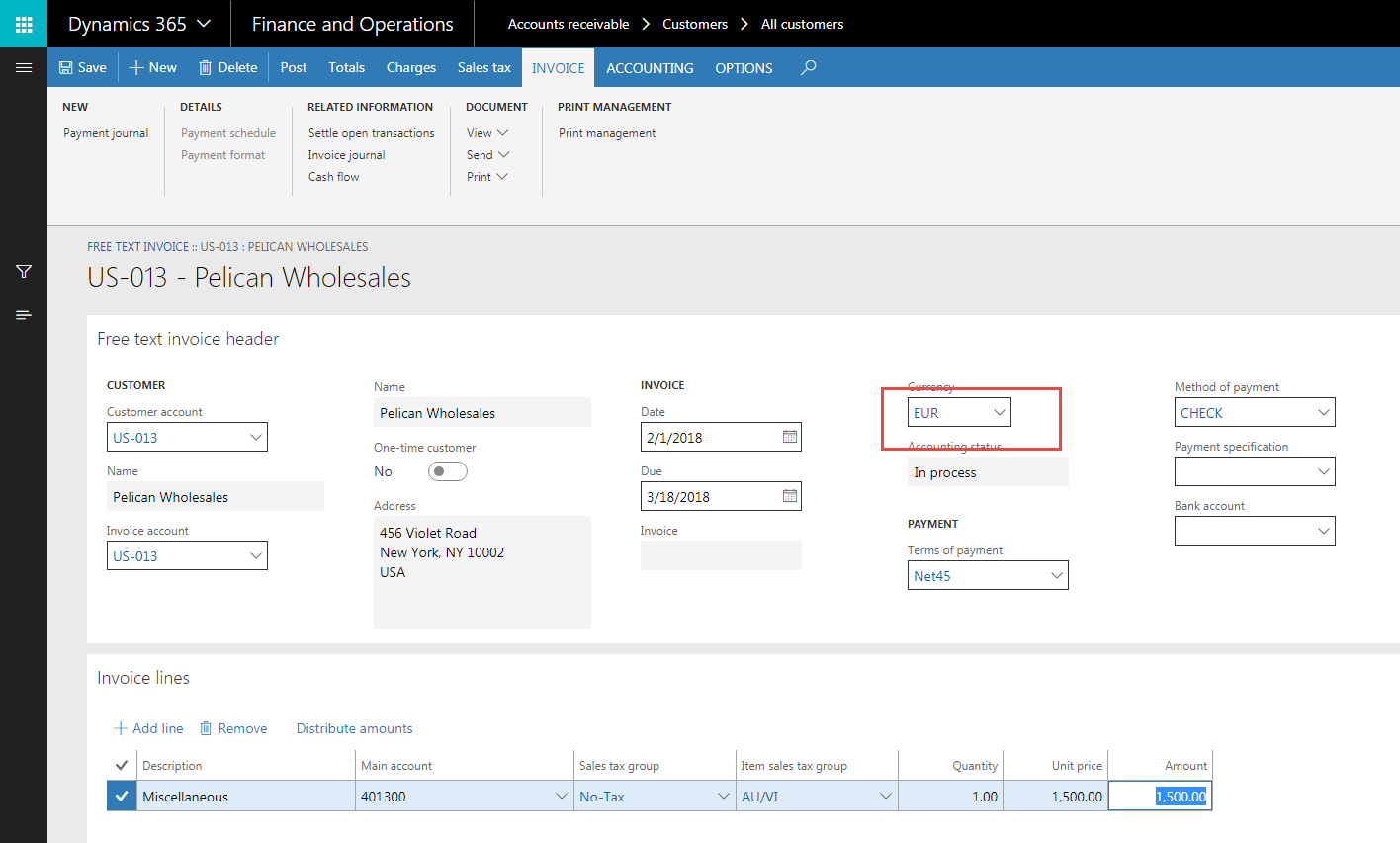Click the Unit price field
Screen dimensions: 1400x843
pos(1055,797)
